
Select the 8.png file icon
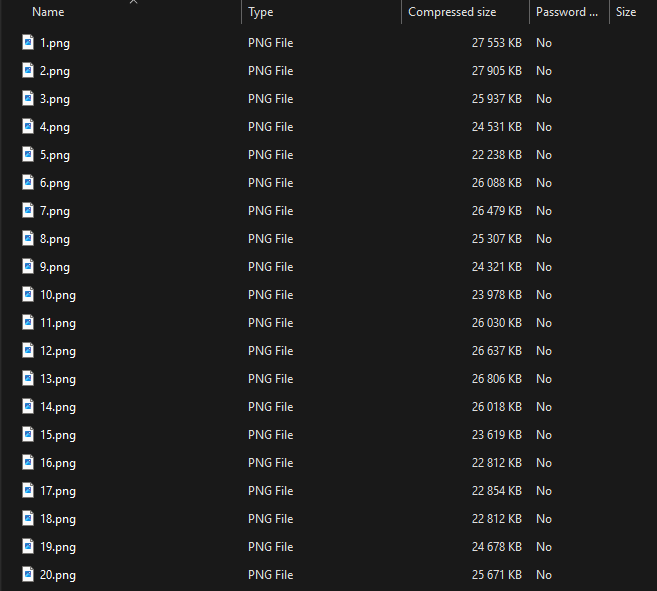click(x=28, y=238)
